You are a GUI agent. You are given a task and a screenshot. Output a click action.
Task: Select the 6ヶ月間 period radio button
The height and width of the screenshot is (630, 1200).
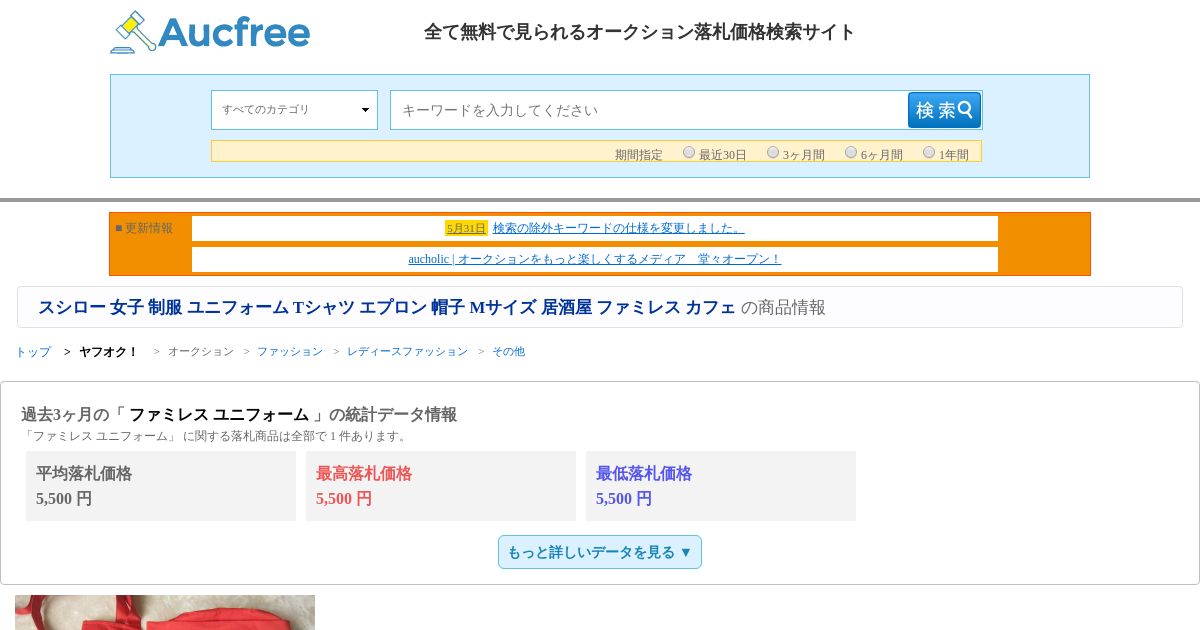click(851, 152)
